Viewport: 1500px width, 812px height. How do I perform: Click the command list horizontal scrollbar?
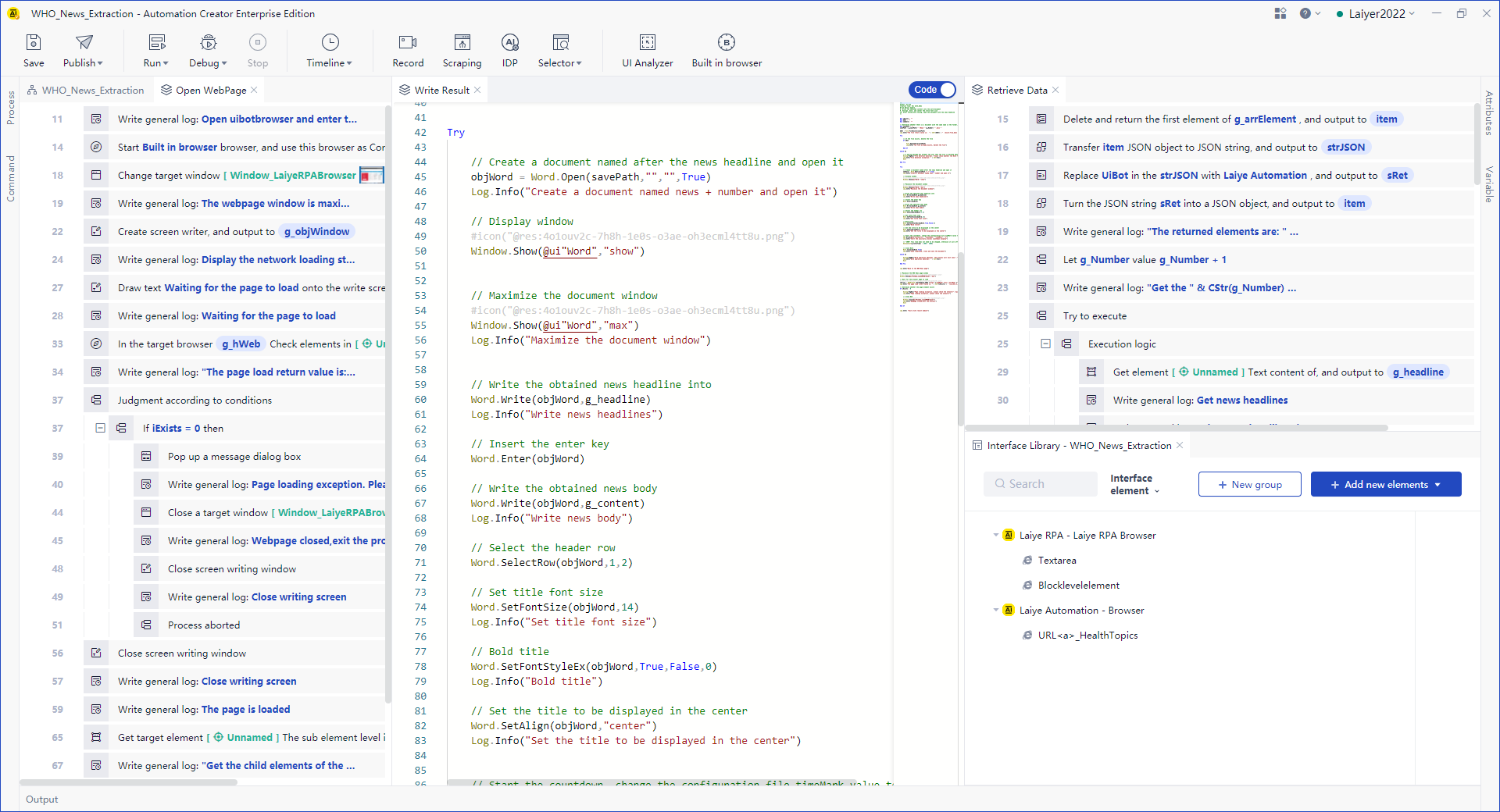129,782
